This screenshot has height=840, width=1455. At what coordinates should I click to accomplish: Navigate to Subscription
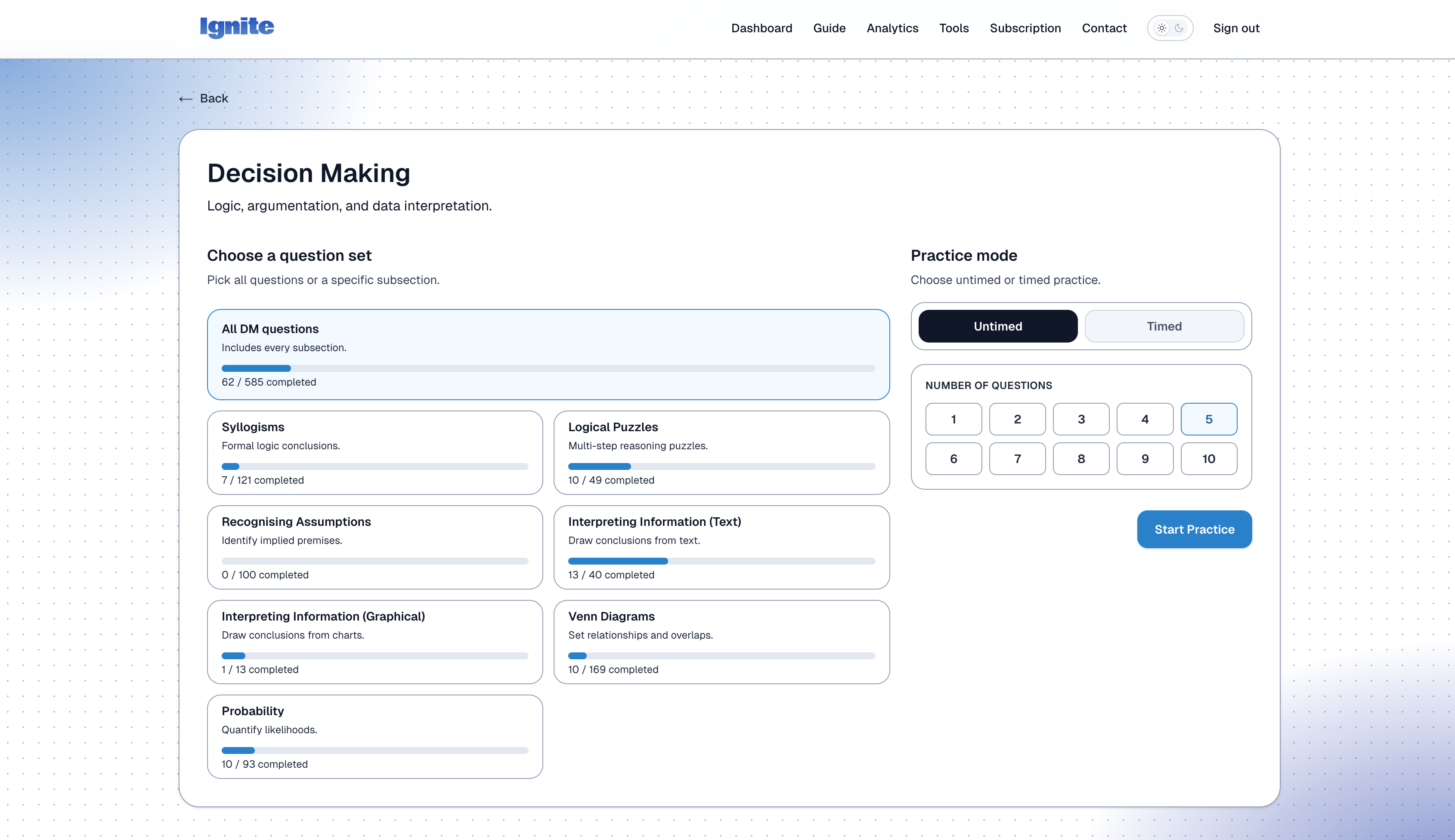(x=1025, y=28)
